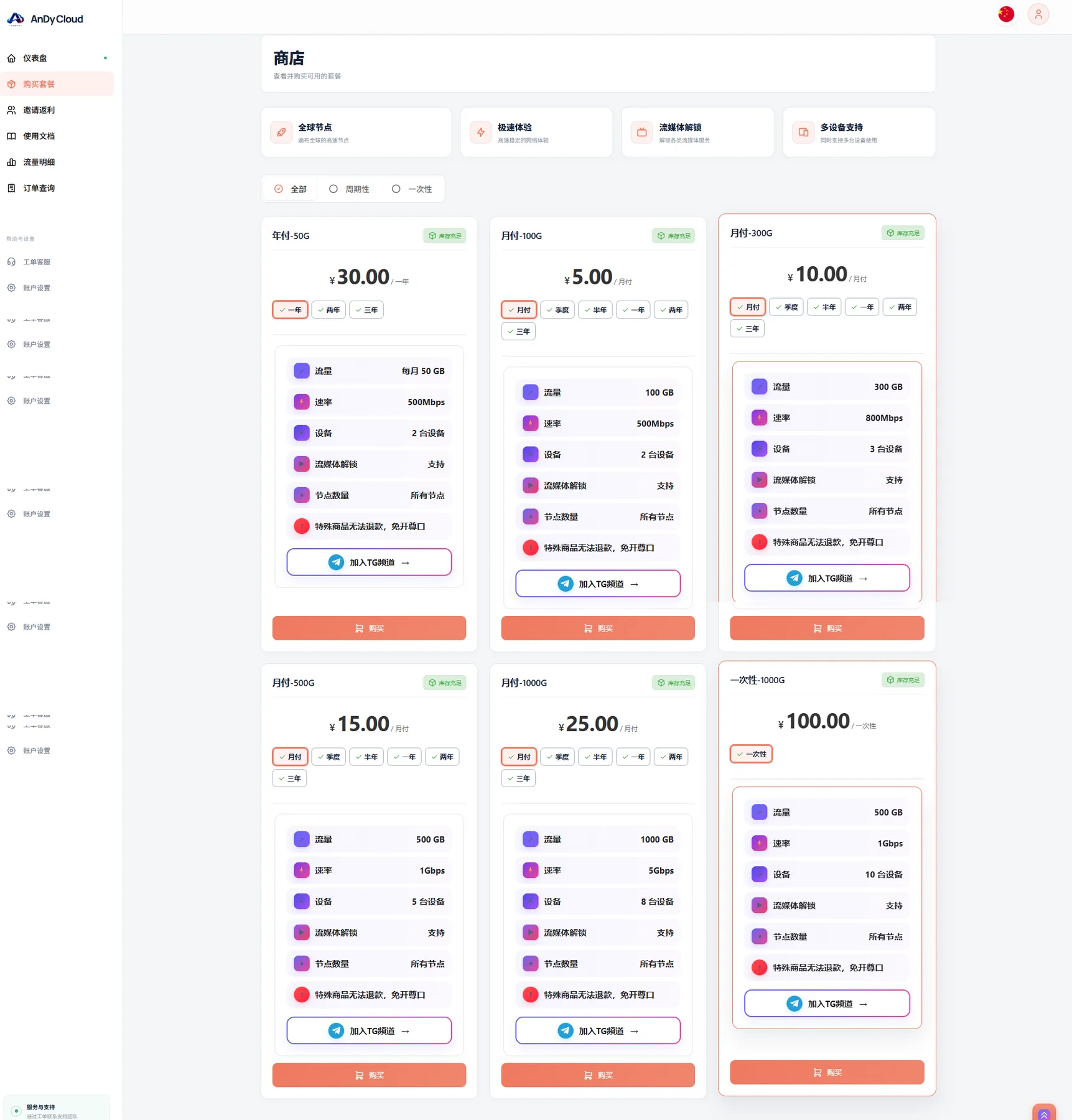The height and width of the screenshot is (1120, 1072).
Task: Click the 设备 icon in 月付-300G card
Action: pyautogui.click(x=759, y=449)
